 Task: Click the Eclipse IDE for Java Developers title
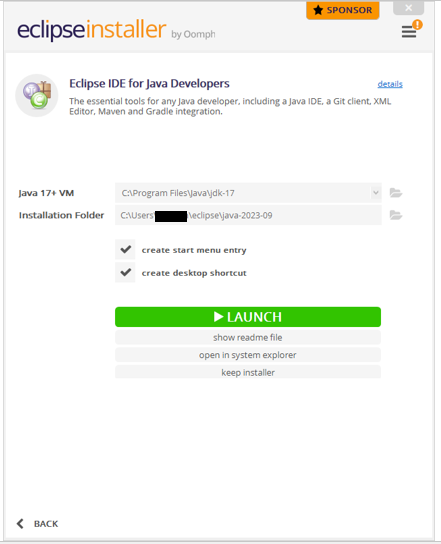149,84
